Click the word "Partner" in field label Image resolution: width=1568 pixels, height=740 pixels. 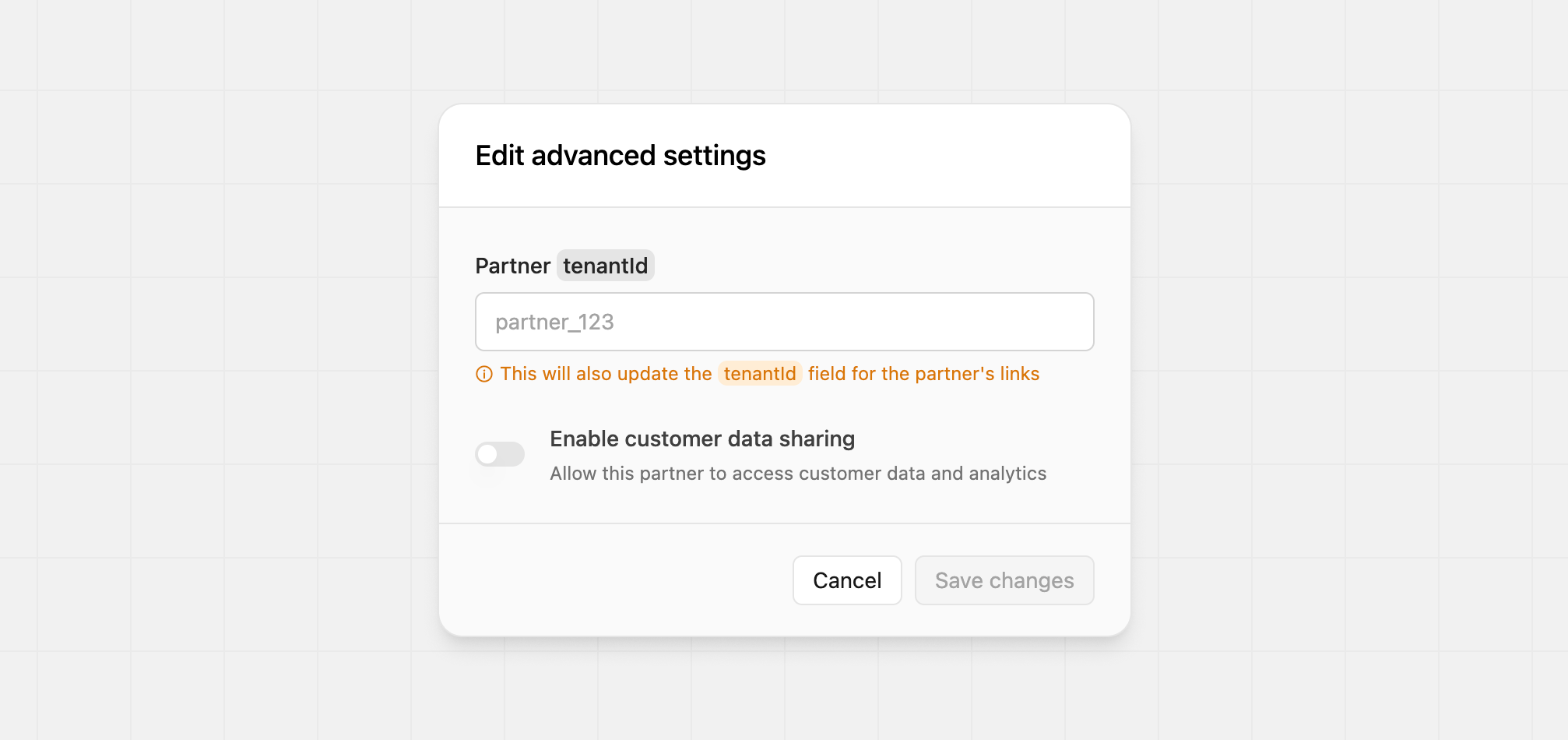click(512, 266)
